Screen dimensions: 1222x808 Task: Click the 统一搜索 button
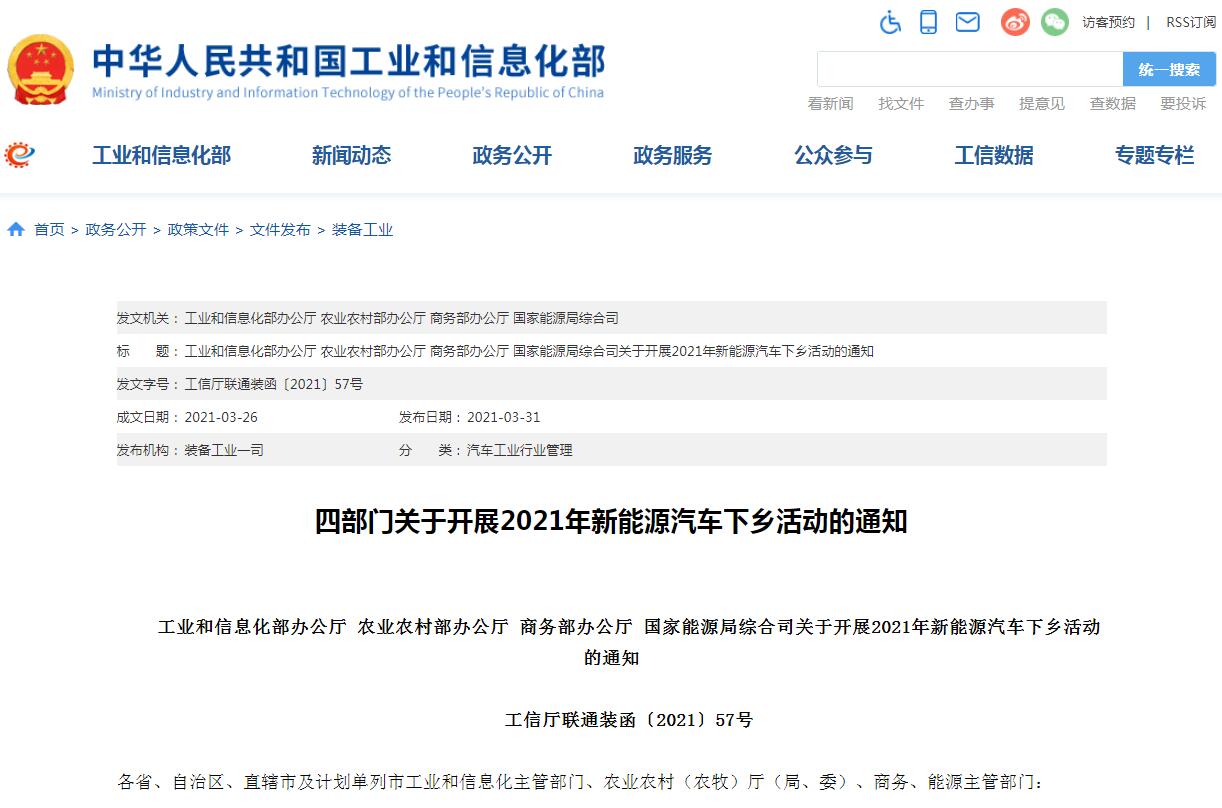click(x=1169, y=69)
